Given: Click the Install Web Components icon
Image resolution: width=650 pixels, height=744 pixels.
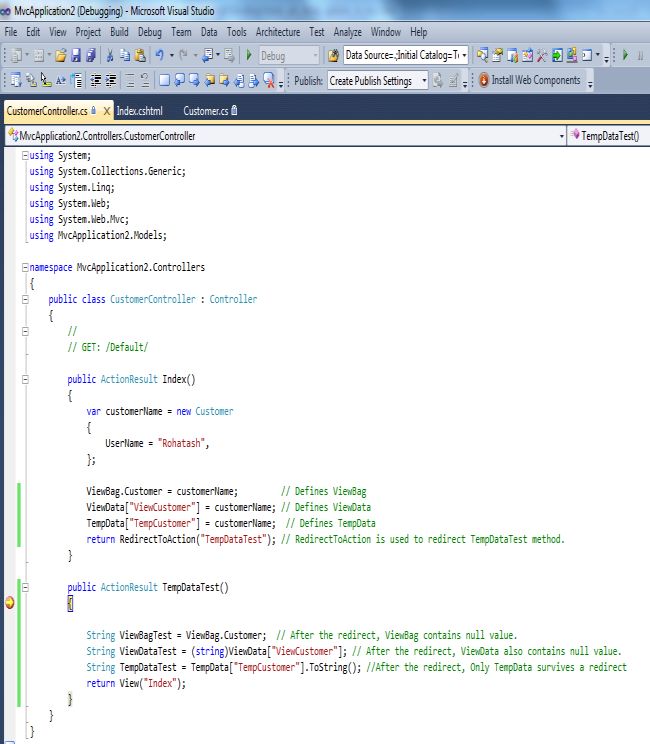Looking at the screenshot, I should 484,80.
